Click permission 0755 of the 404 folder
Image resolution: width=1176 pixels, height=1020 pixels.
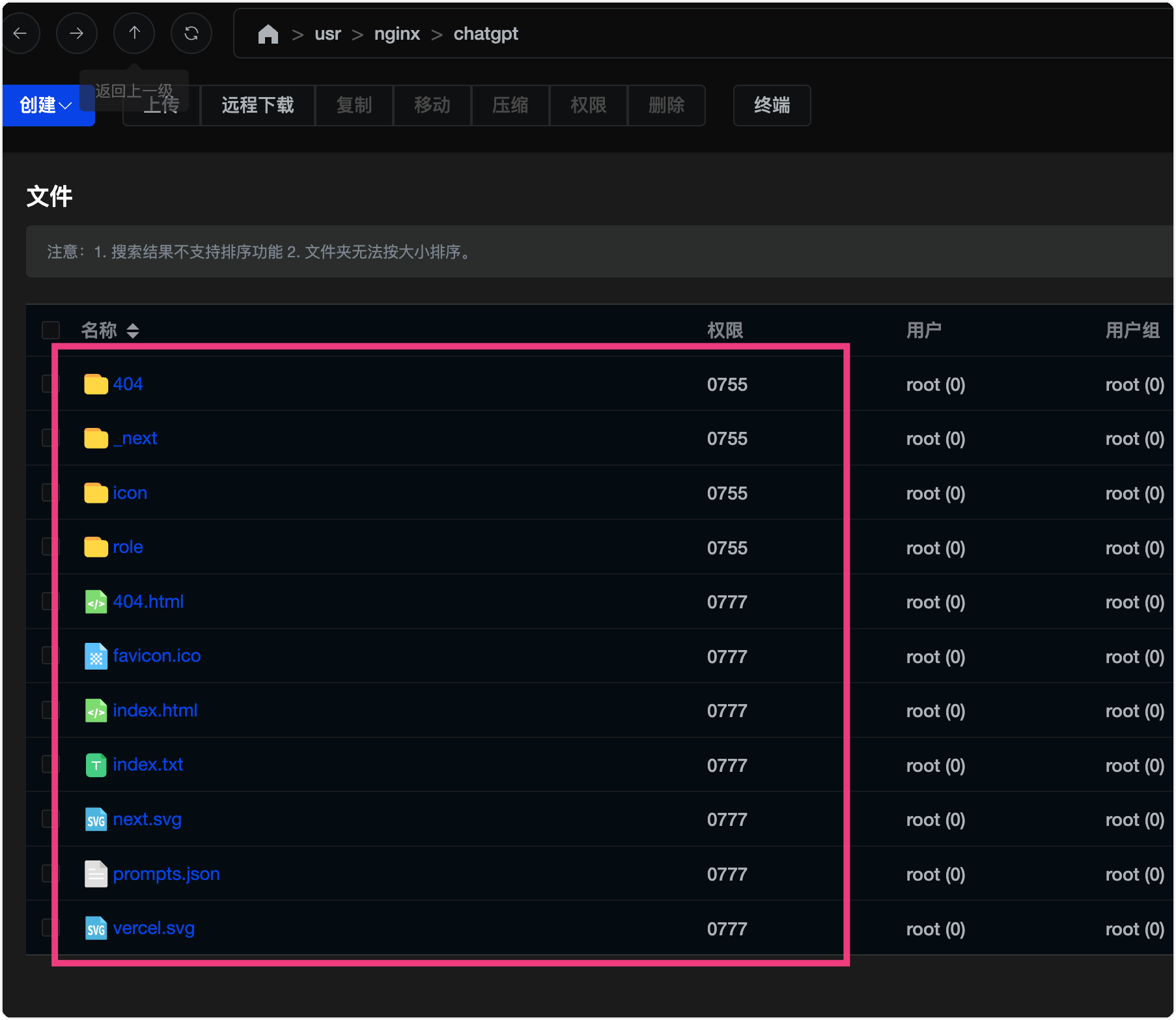click(727, 385)
